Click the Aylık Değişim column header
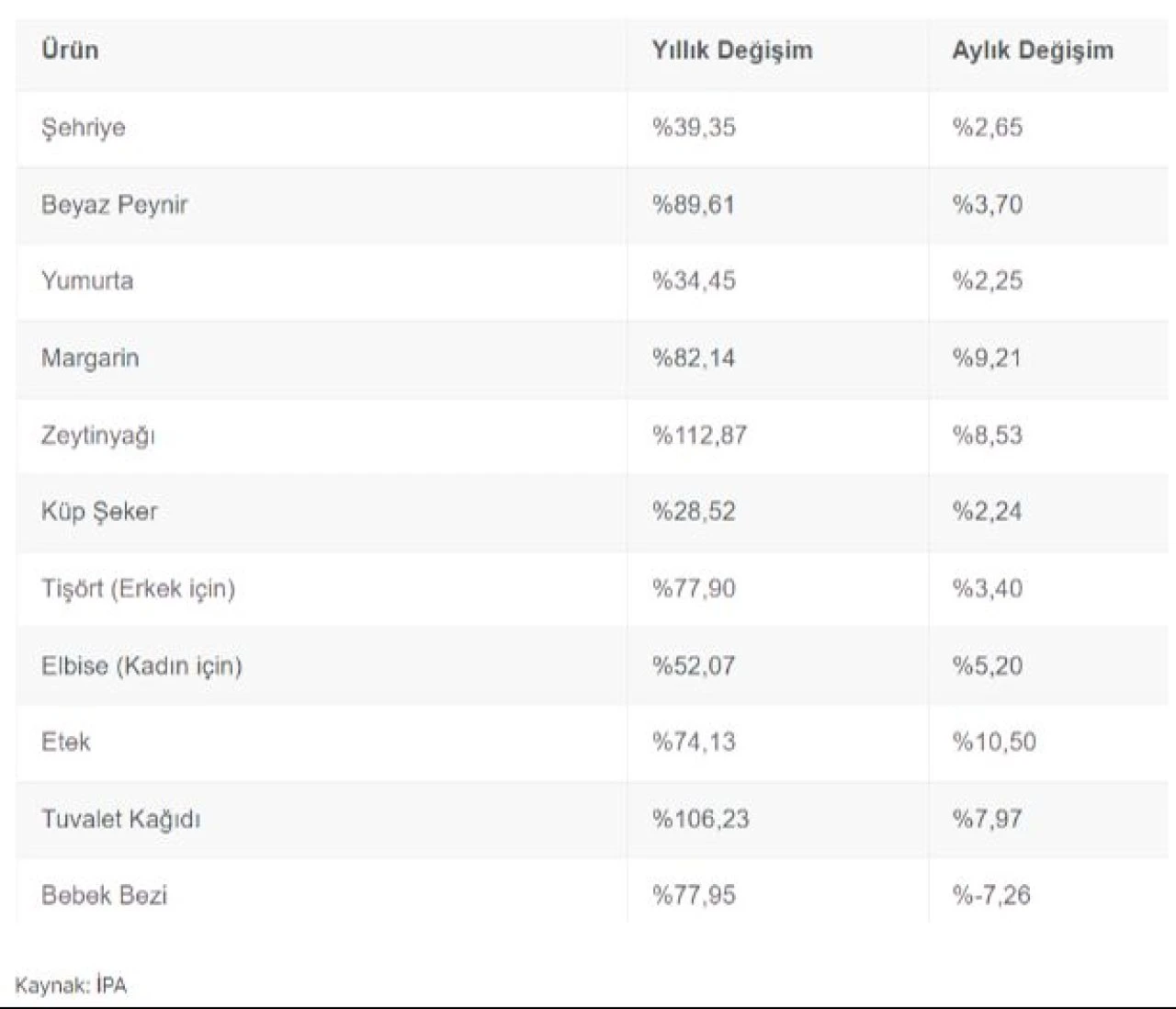This screenshot has width=1176, height=1009. click(1032, 50)
